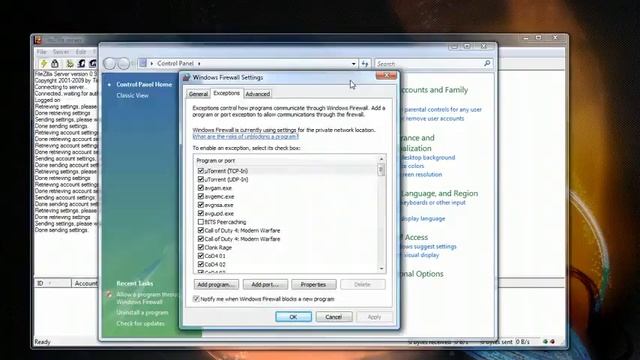This screenshot has width=640, height=360.
Task: Select the Exceptions tab
Action: click(x=227, y=93)
